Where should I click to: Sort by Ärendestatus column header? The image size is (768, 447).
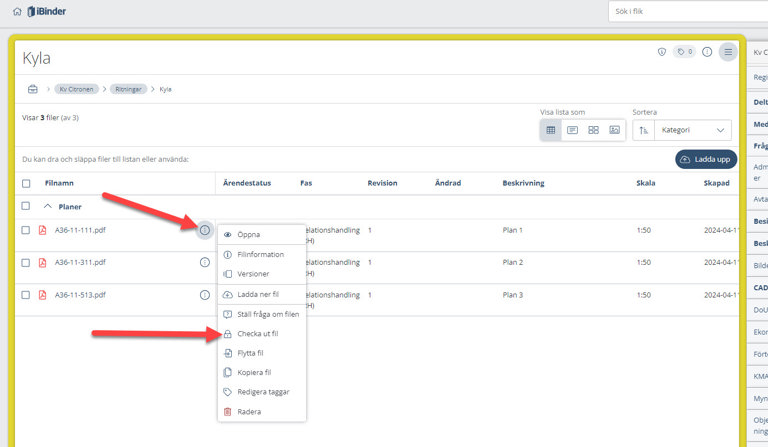click(x=247, y=183)
